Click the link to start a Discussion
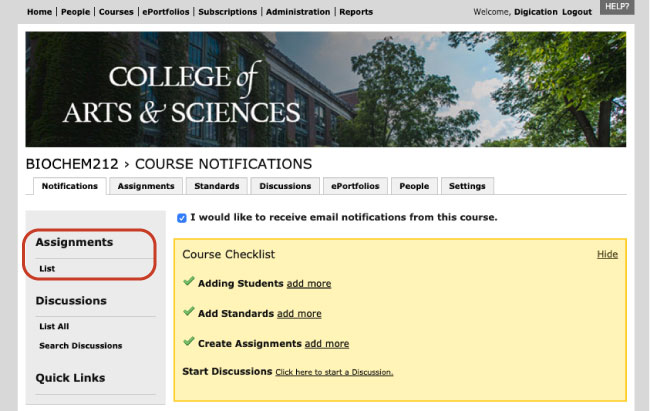The height and width of the screenshot is (411, 650). [x=334, y=372]
